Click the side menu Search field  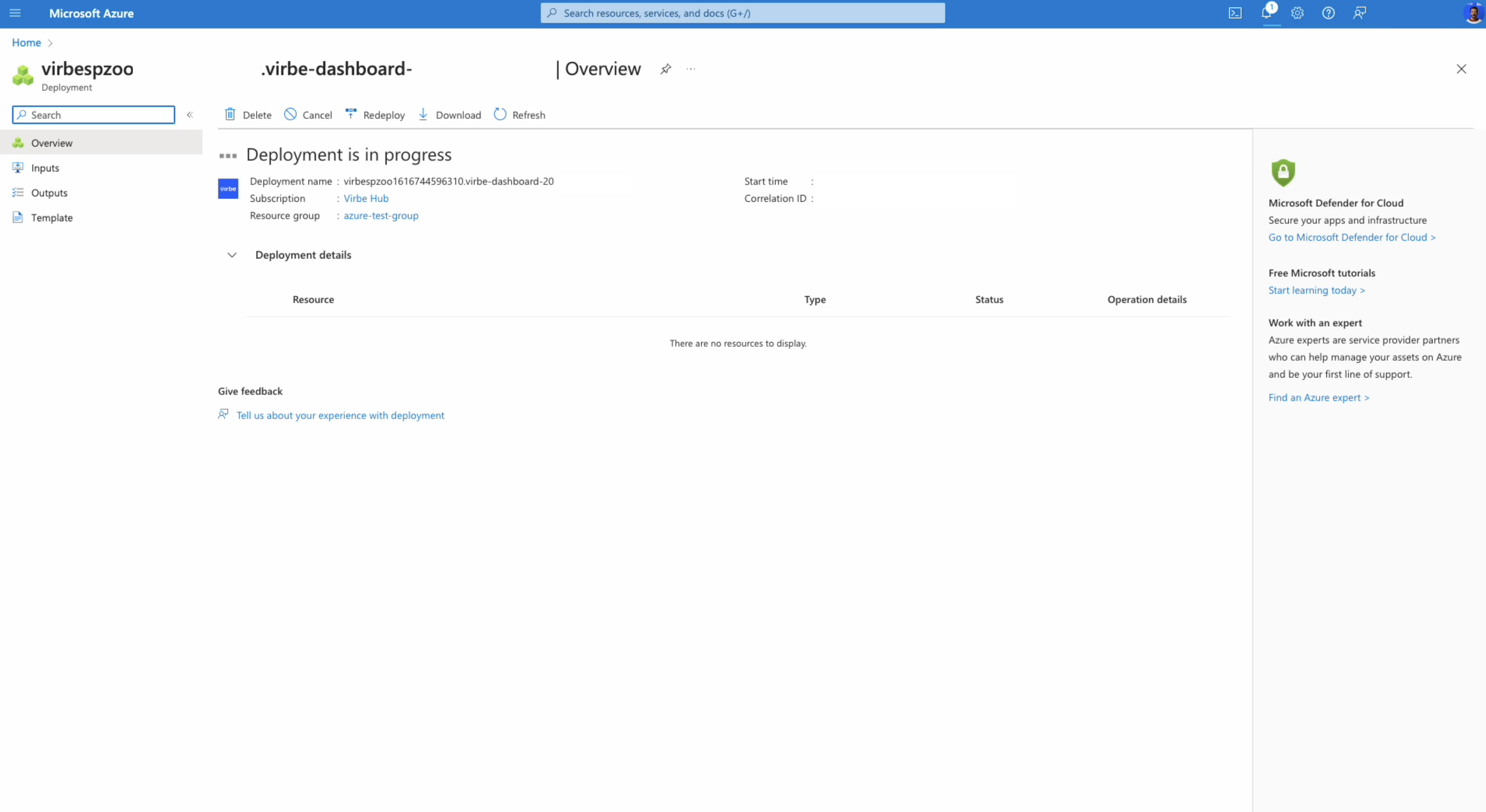[93, 115]
